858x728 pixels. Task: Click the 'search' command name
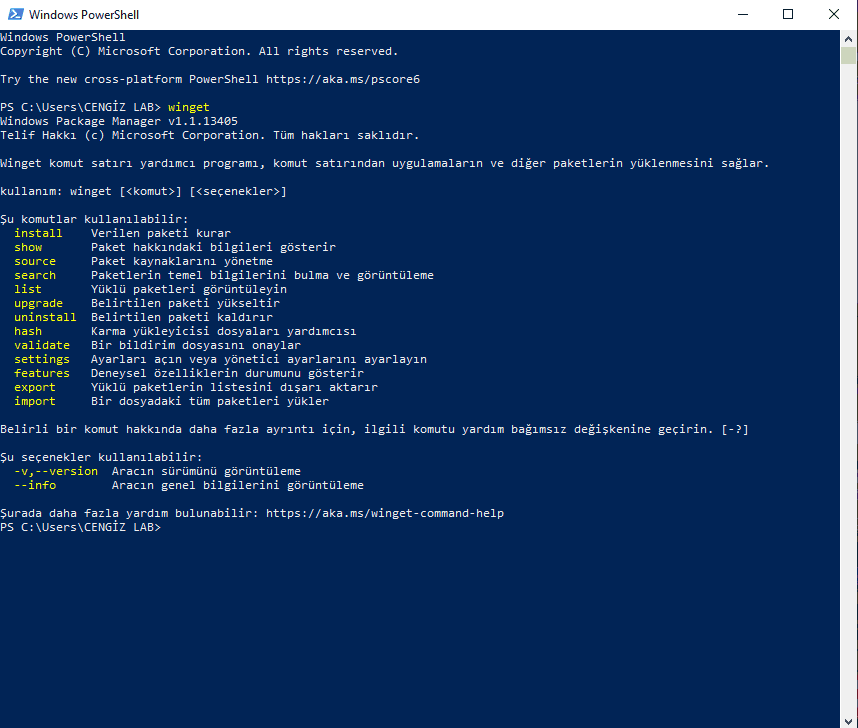coord(35,275)
